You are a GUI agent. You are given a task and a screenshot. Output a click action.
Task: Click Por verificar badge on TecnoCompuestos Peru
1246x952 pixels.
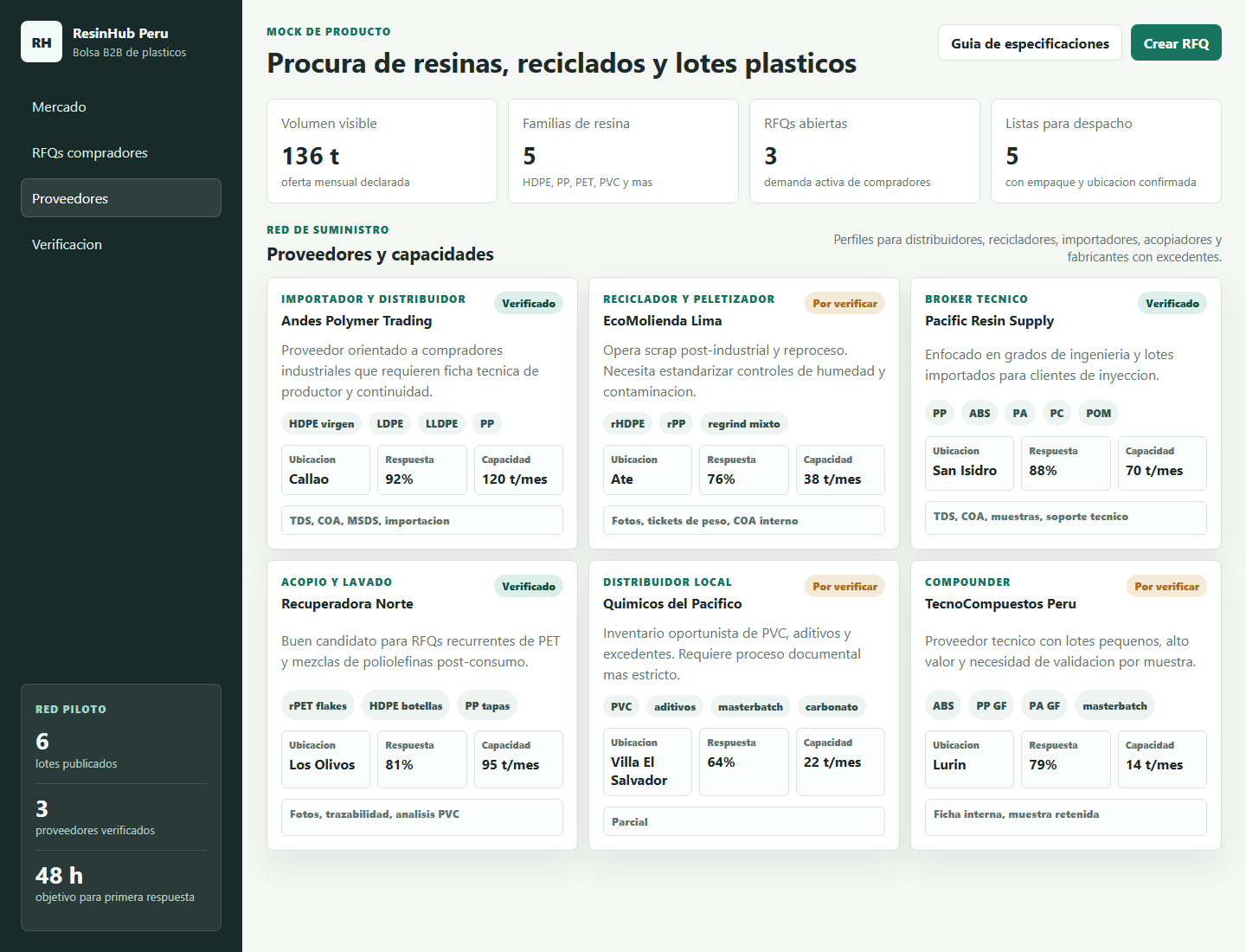pos(1166,586)
